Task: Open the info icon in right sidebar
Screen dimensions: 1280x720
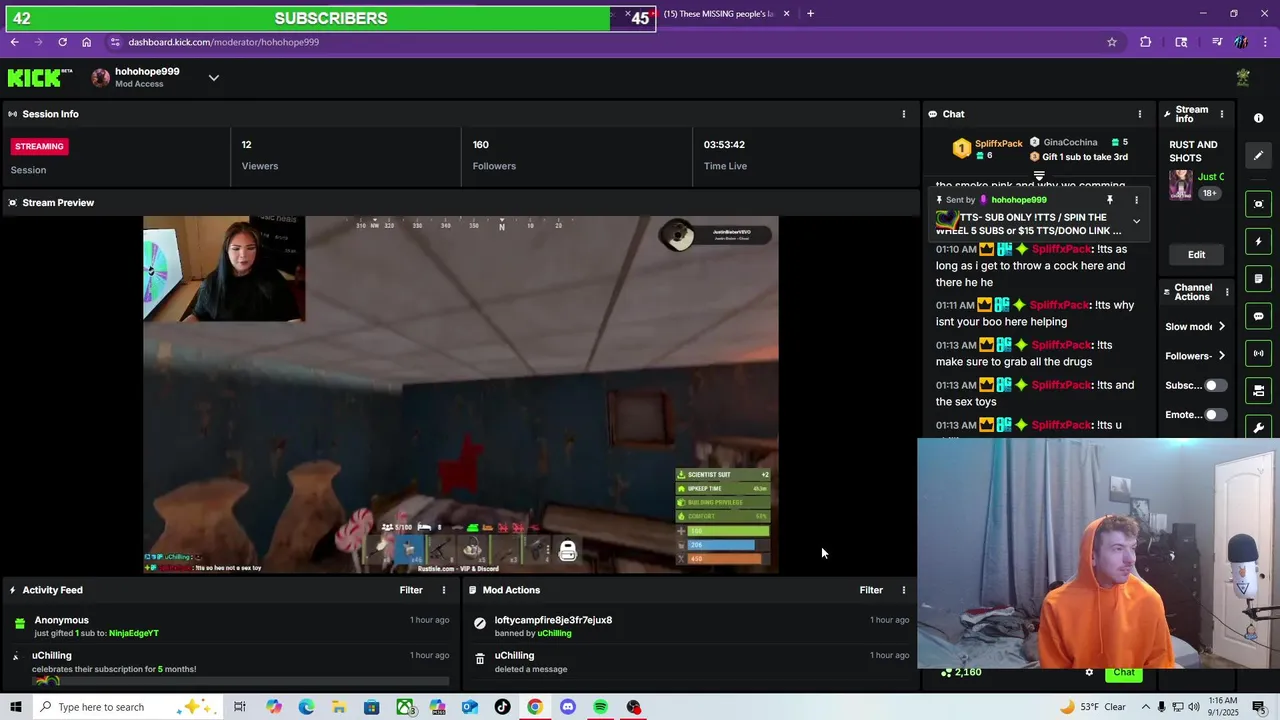Action: (x=1258, y=118)
